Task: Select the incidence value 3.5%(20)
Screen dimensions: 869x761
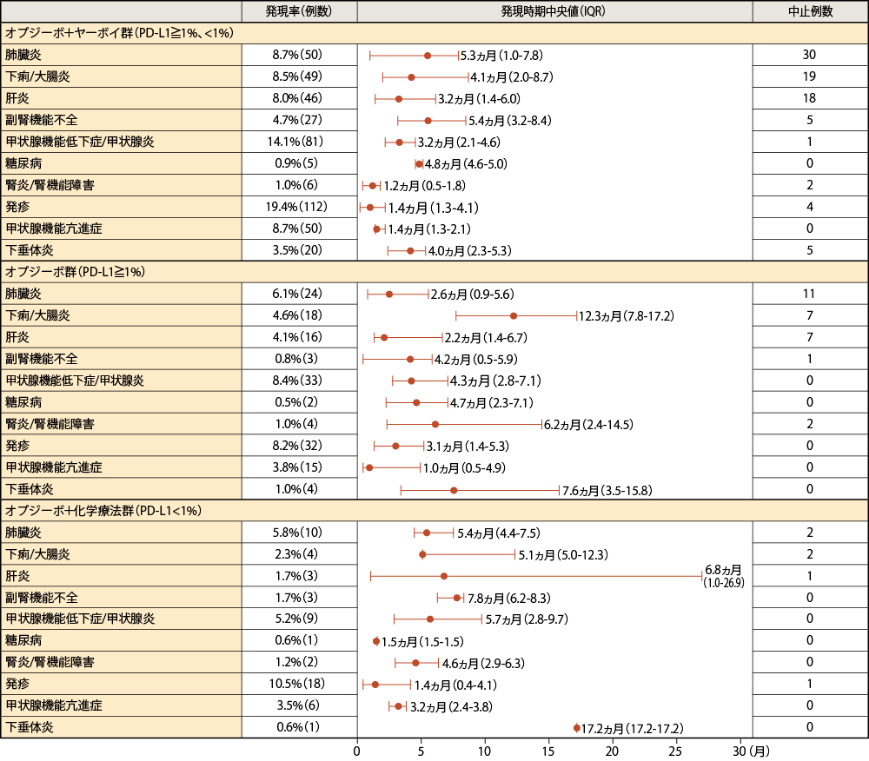Action: point(298,250)
